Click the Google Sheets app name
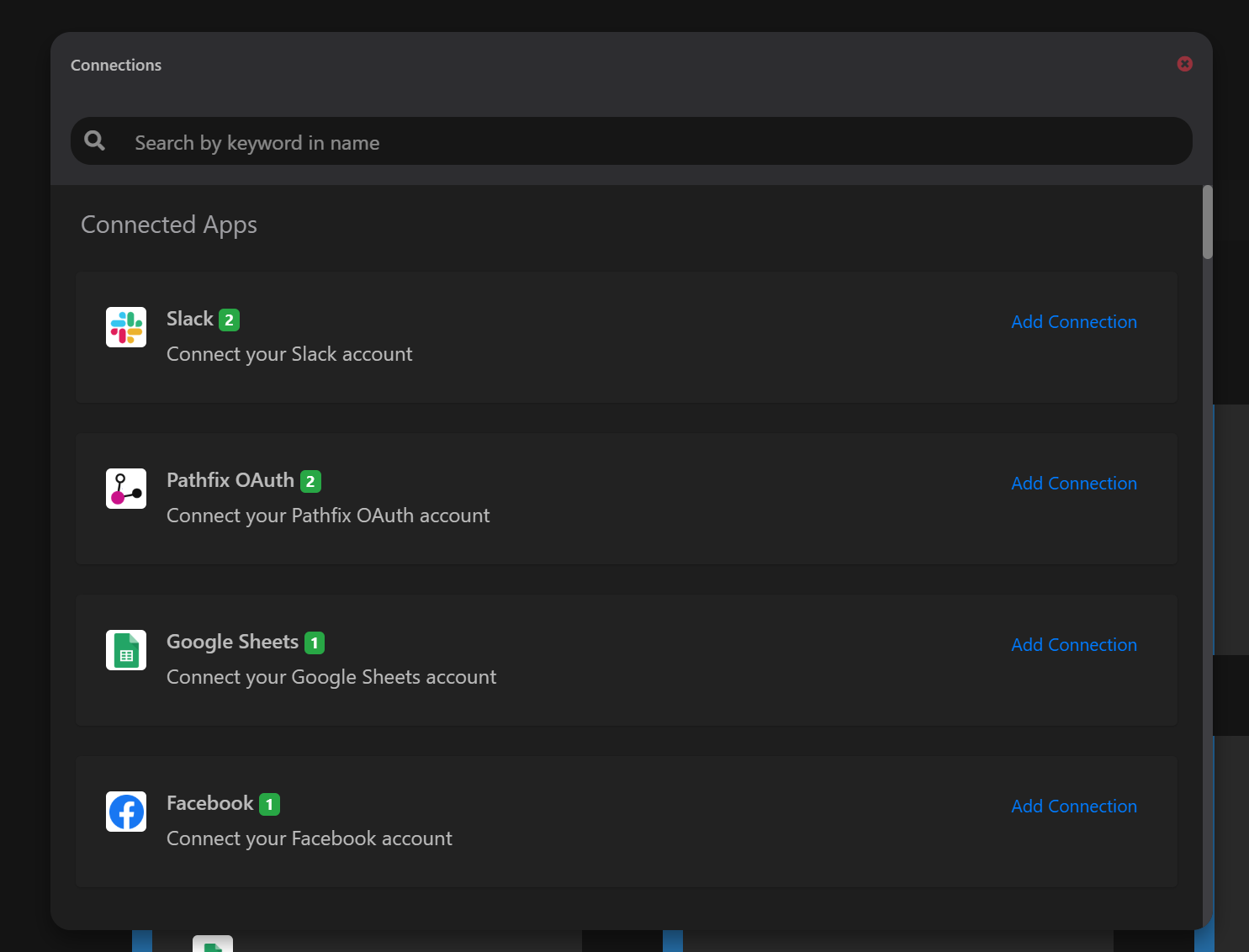 (233, 642)
